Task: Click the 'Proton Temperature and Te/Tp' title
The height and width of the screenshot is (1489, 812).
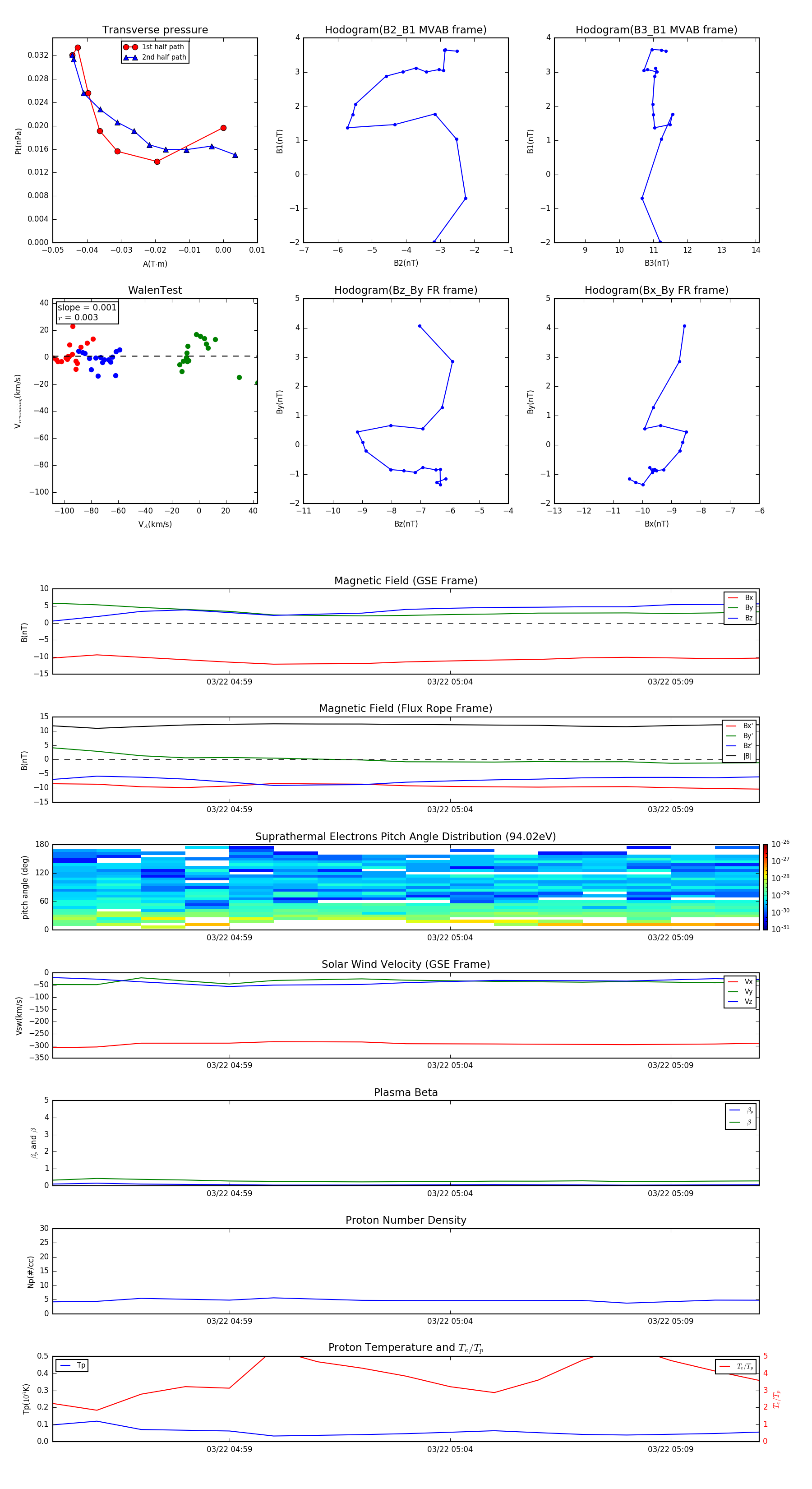Action: 406,1348
